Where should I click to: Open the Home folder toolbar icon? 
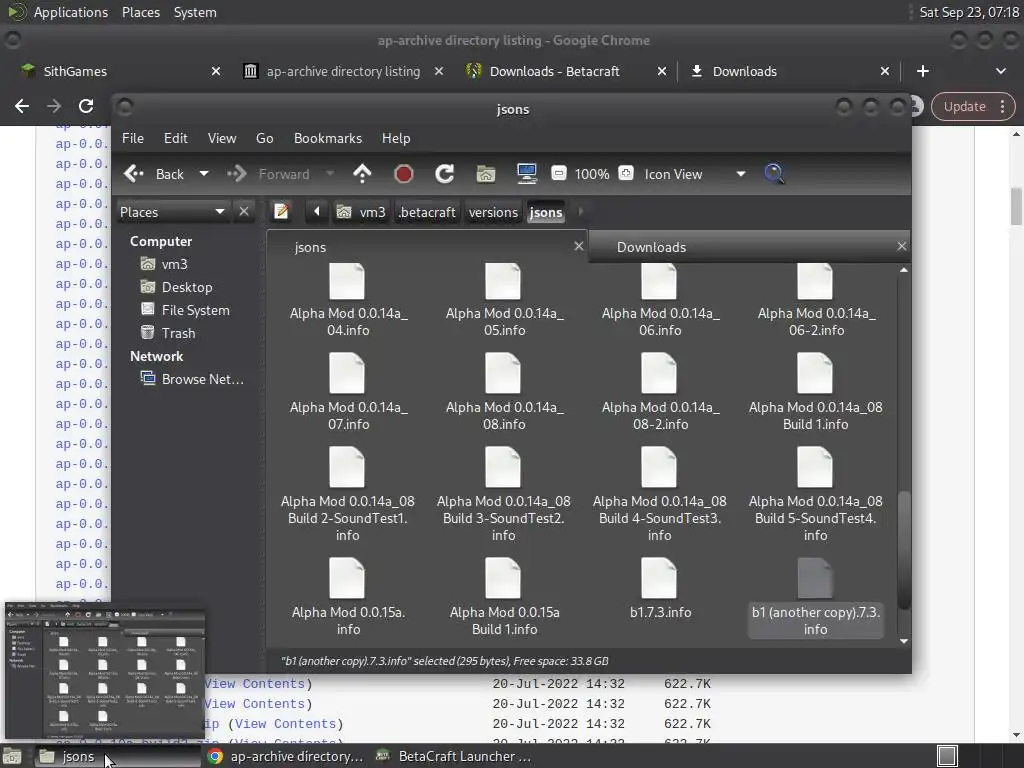pos(485,174)
